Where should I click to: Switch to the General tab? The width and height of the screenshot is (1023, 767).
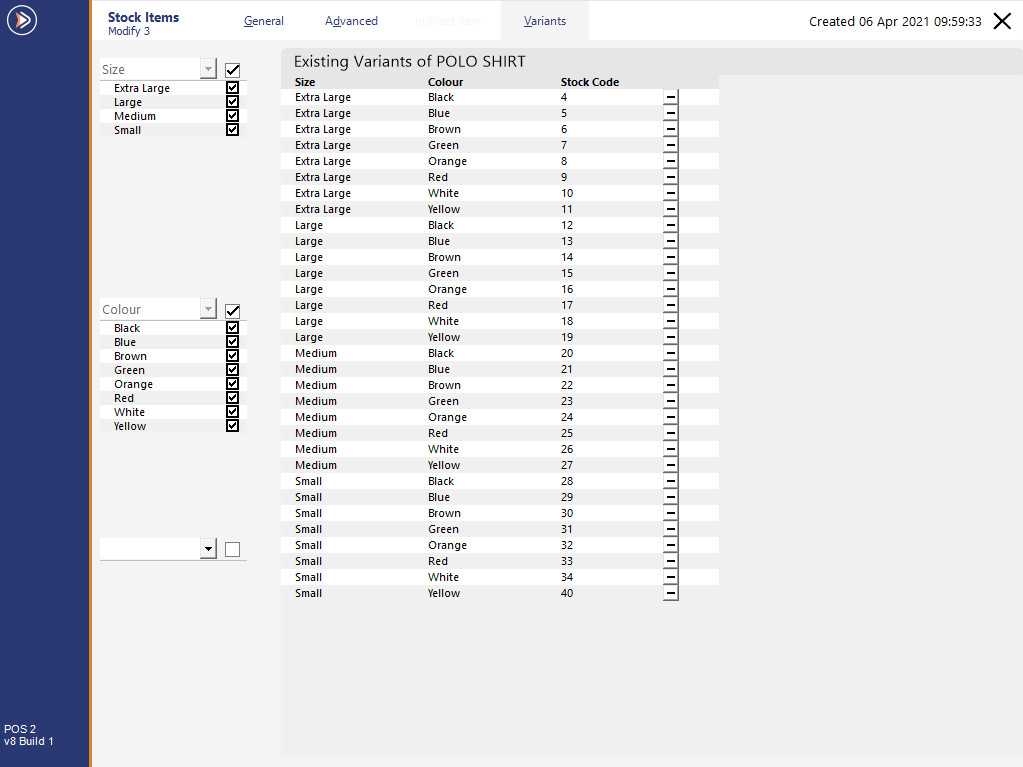[263, 20]
